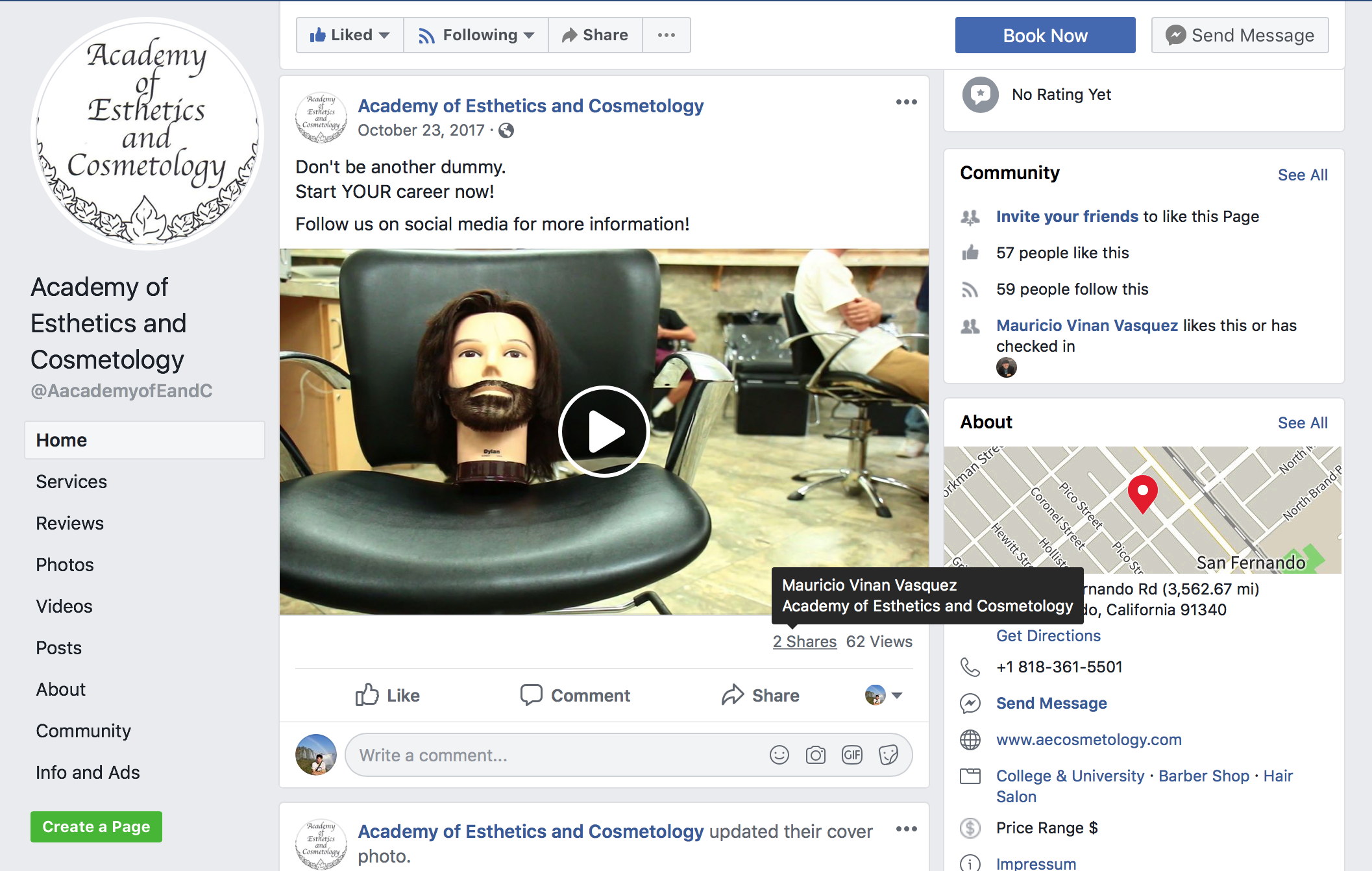Viewport: 1372px width, 871px height.
Task: Click the post date October 23, 2017
Action: click(x=421, y=130)
